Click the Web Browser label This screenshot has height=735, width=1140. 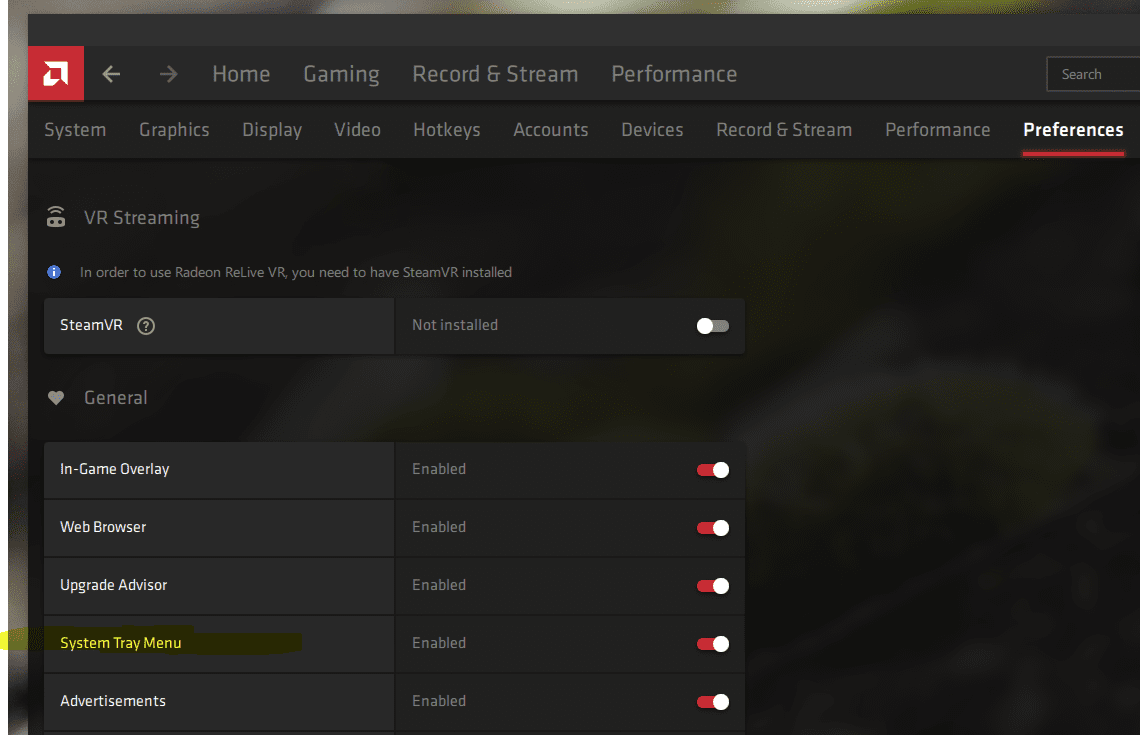pos(103,527)
